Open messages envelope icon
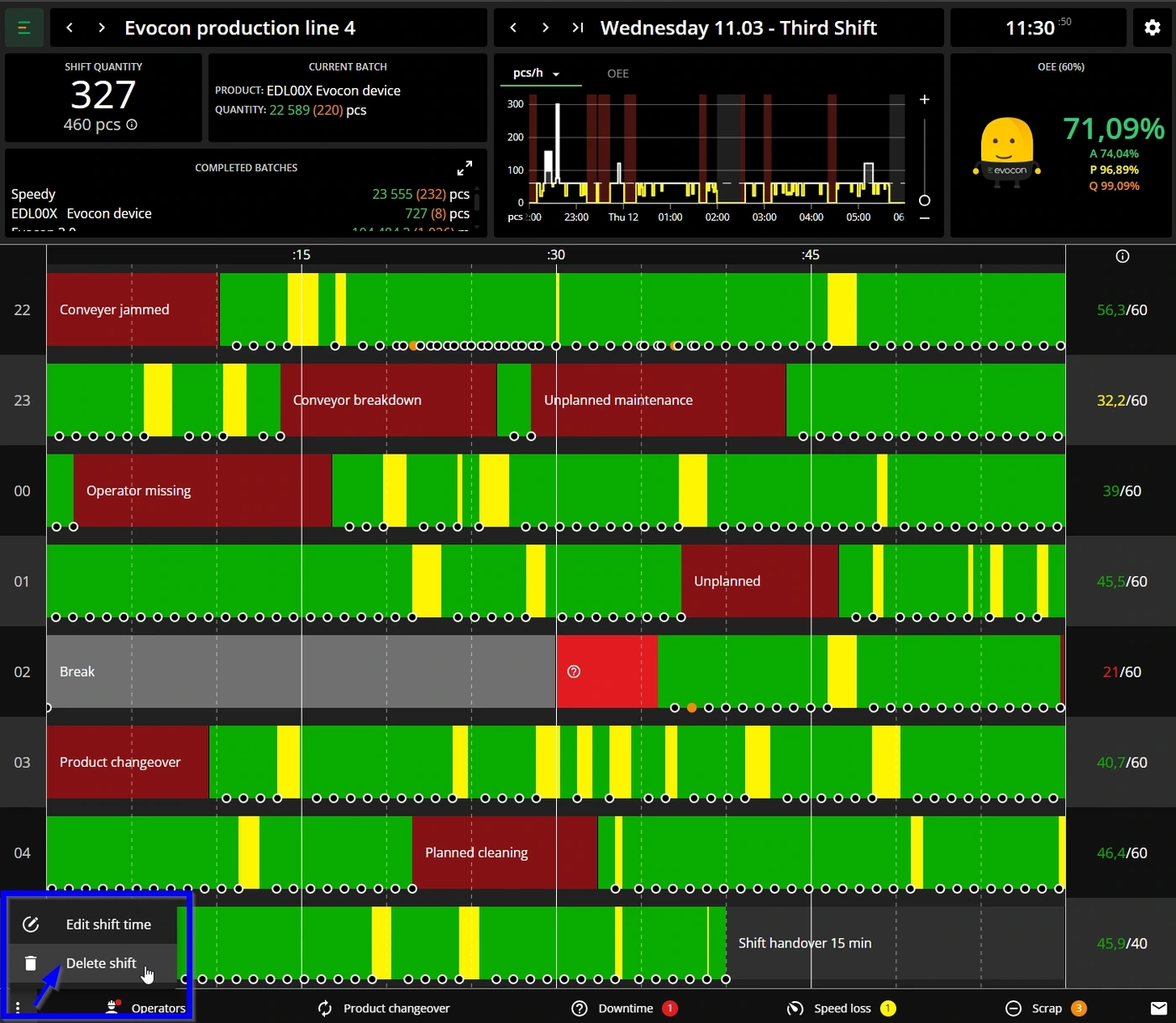The width and height of the screenshot is (1176, 1023). pyautogui.click(x=1158, y=1008)
